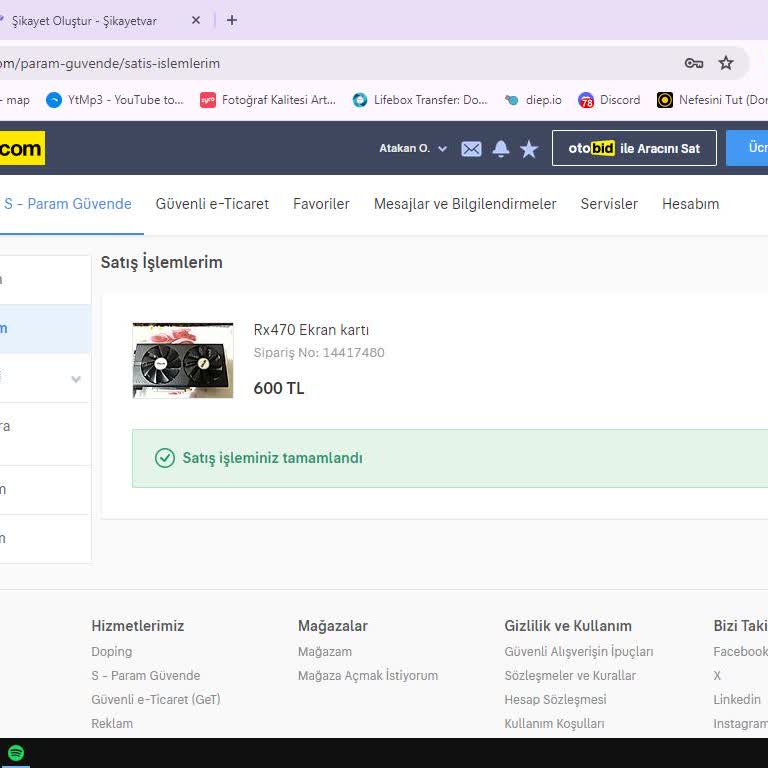Image resolution: width=768 pixels, height=768 pixels.
Task: Open the password manager key icon
Action: [693, 63]
